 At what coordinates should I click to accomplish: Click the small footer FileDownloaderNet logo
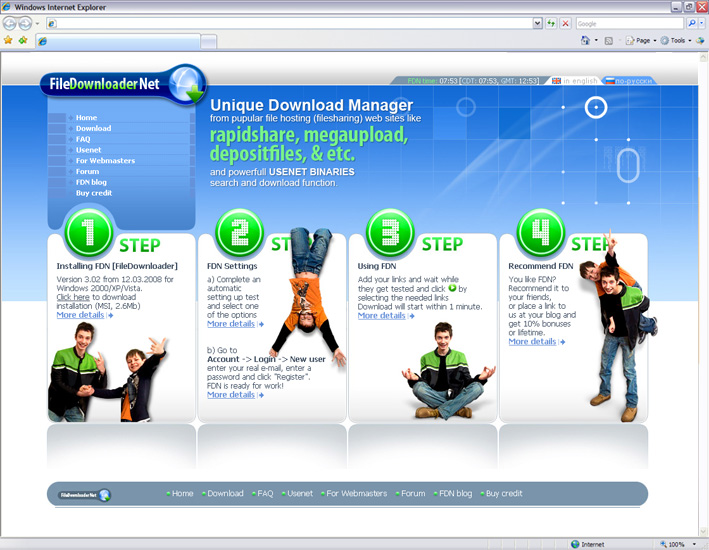click(x=85, y=495)
